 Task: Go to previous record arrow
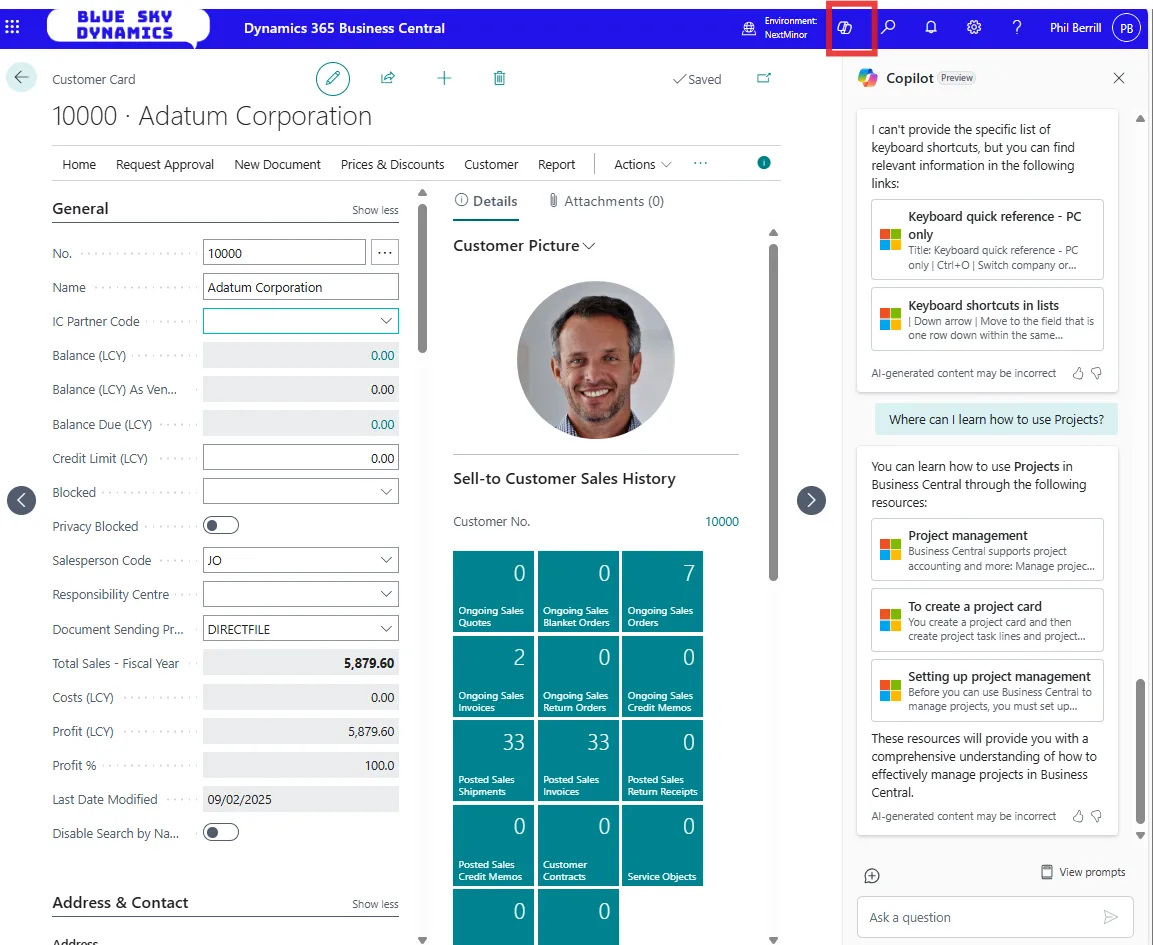21,501
